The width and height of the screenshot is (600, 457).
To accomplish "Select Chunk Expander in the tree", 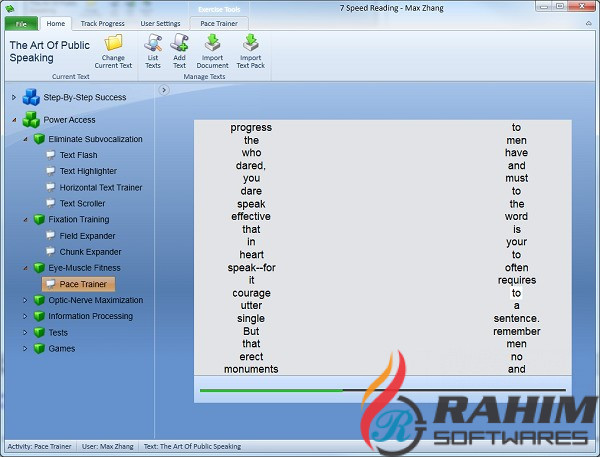I will point(89,252).
